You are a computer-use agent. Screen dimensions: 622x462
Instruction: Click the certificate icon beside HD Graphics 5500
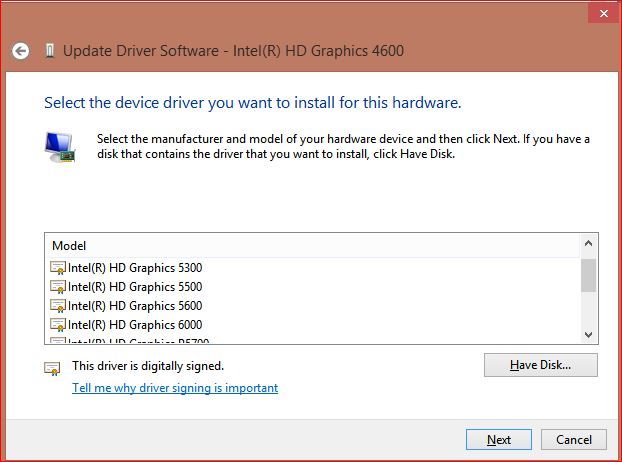[58, 287]
